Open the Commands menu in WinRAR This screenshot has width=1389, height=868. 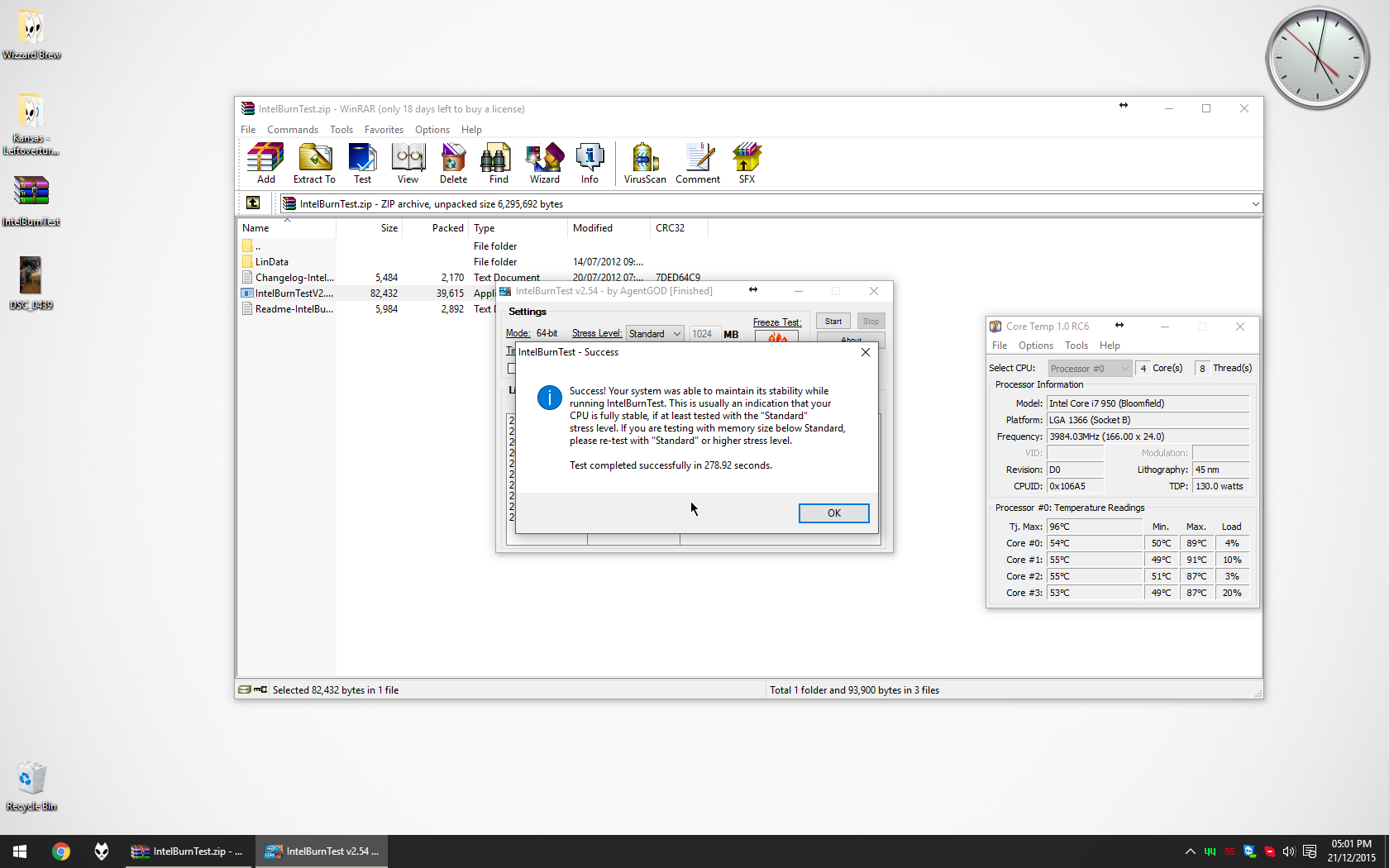click(x=293, y=130)
